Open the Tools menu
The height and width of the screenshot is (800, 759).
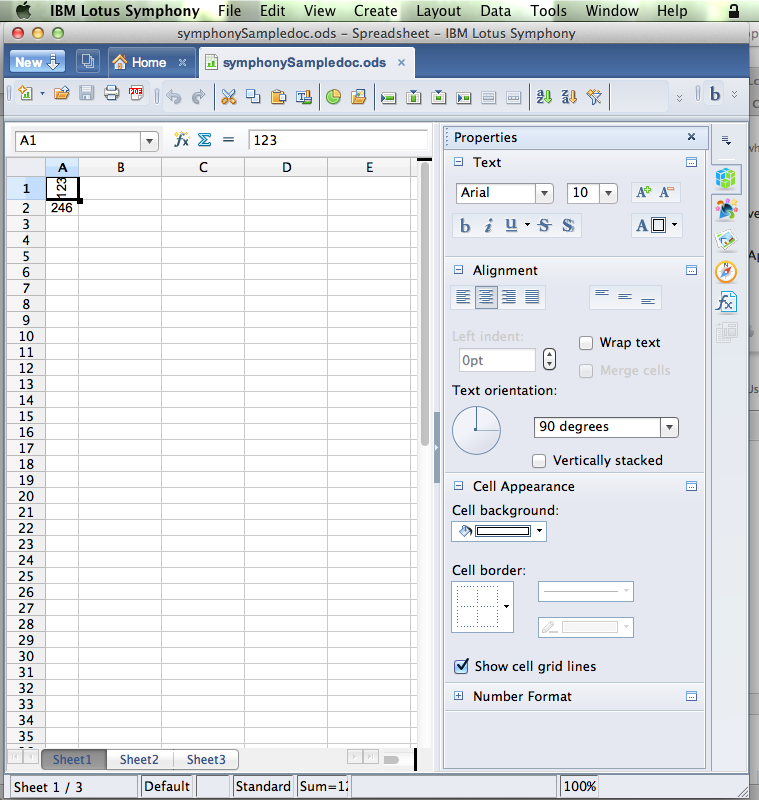(548, 11)
